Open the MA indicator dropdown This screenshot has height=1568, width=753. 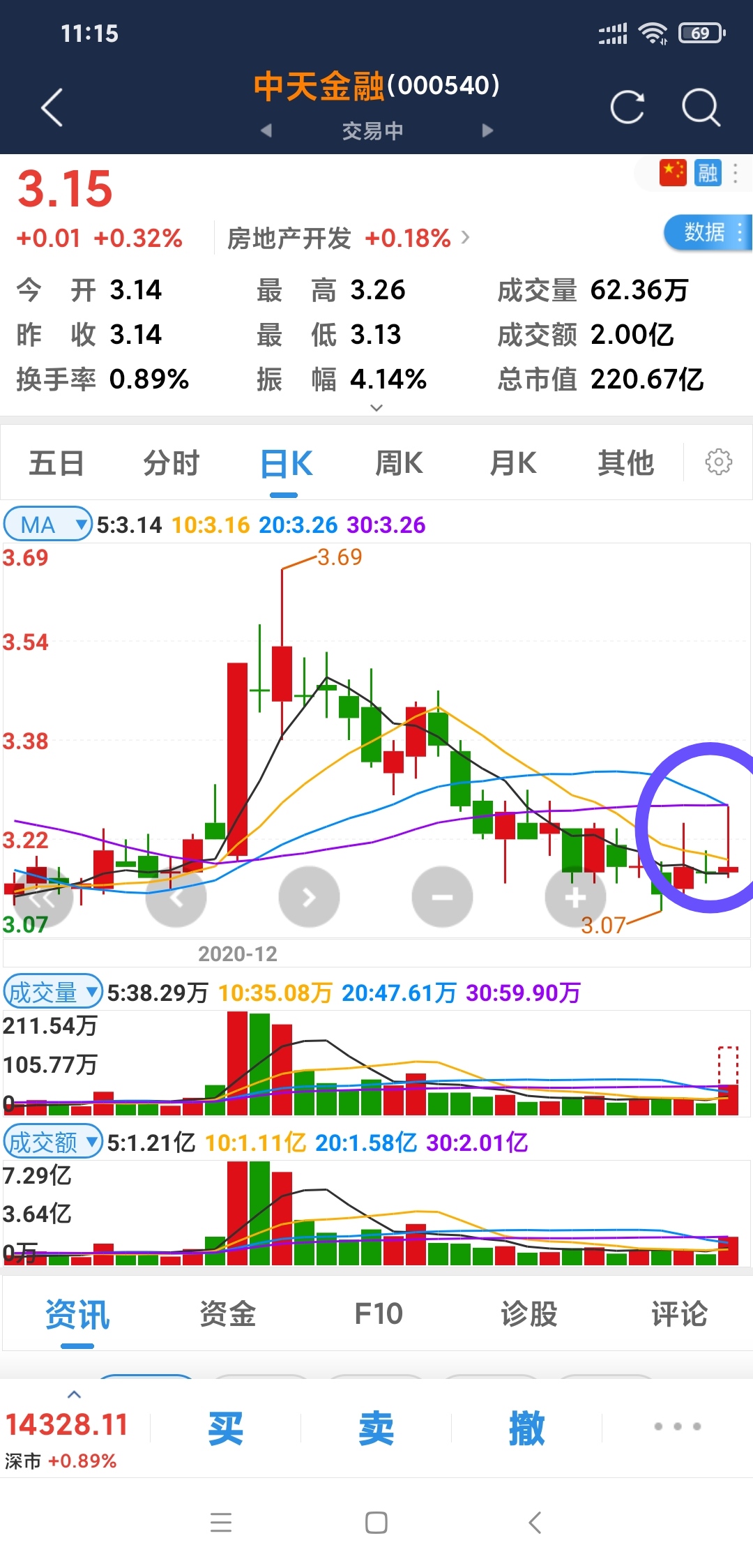pyautogui.click(x=47, y=525)
